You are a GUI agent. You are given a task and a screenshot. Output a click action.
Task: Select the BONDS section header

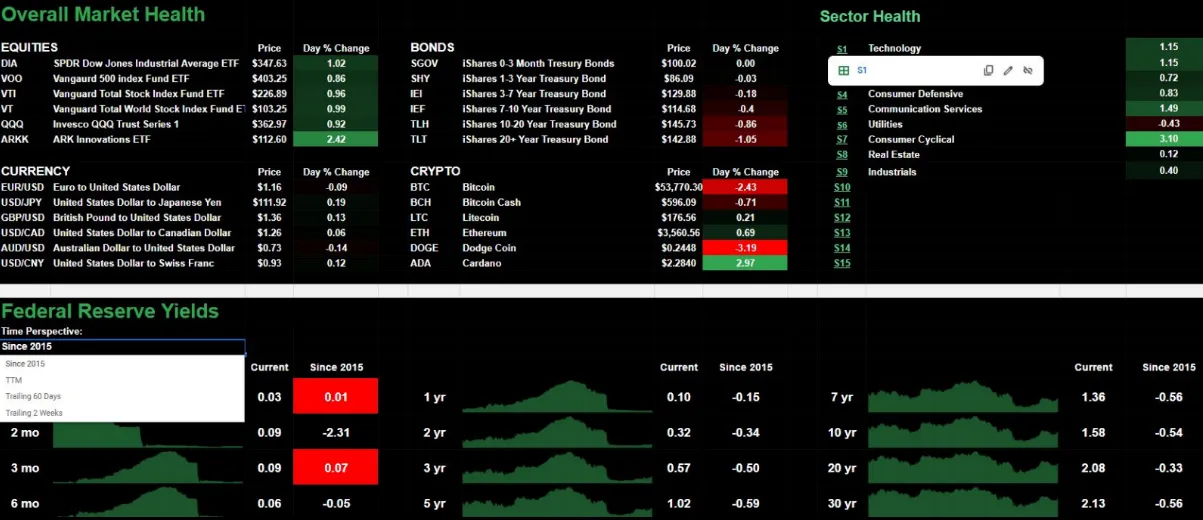click(432, 47)
